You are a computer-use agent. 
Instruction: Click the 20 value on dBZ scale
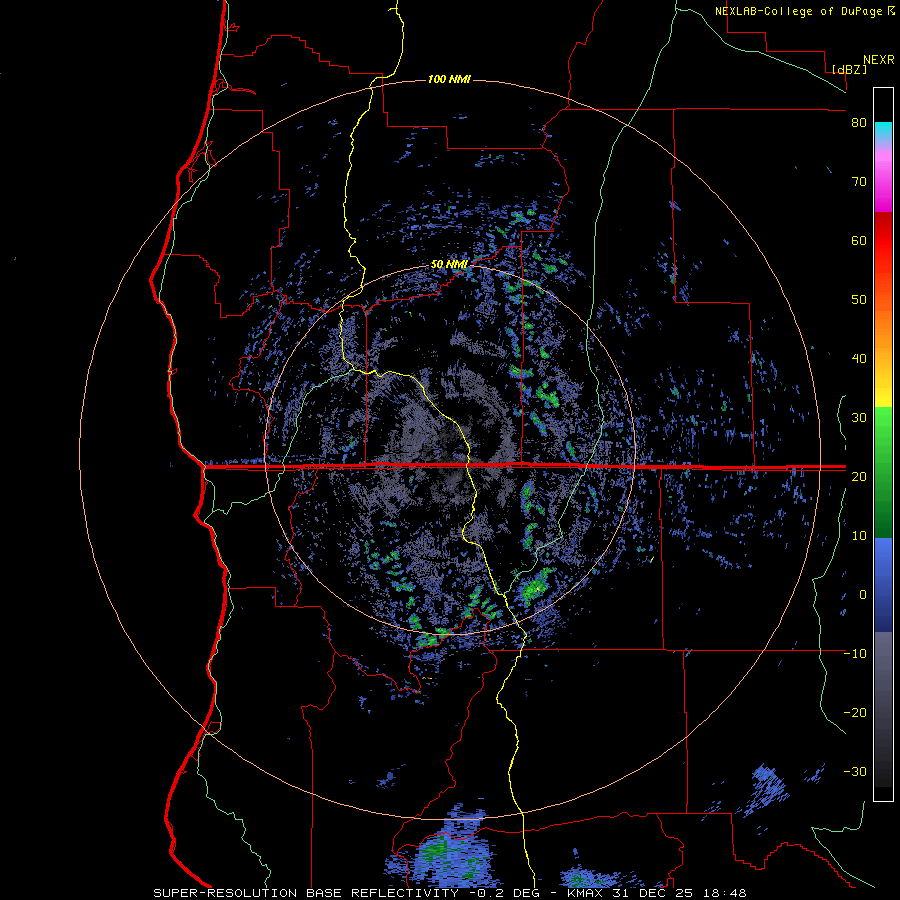(859, 476)
